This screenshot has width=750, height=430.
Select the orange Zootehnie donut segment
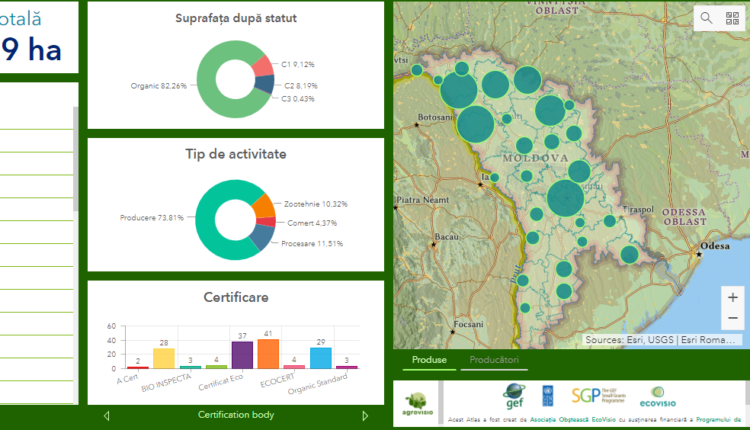pyautogui.click(x=264, y=206)
